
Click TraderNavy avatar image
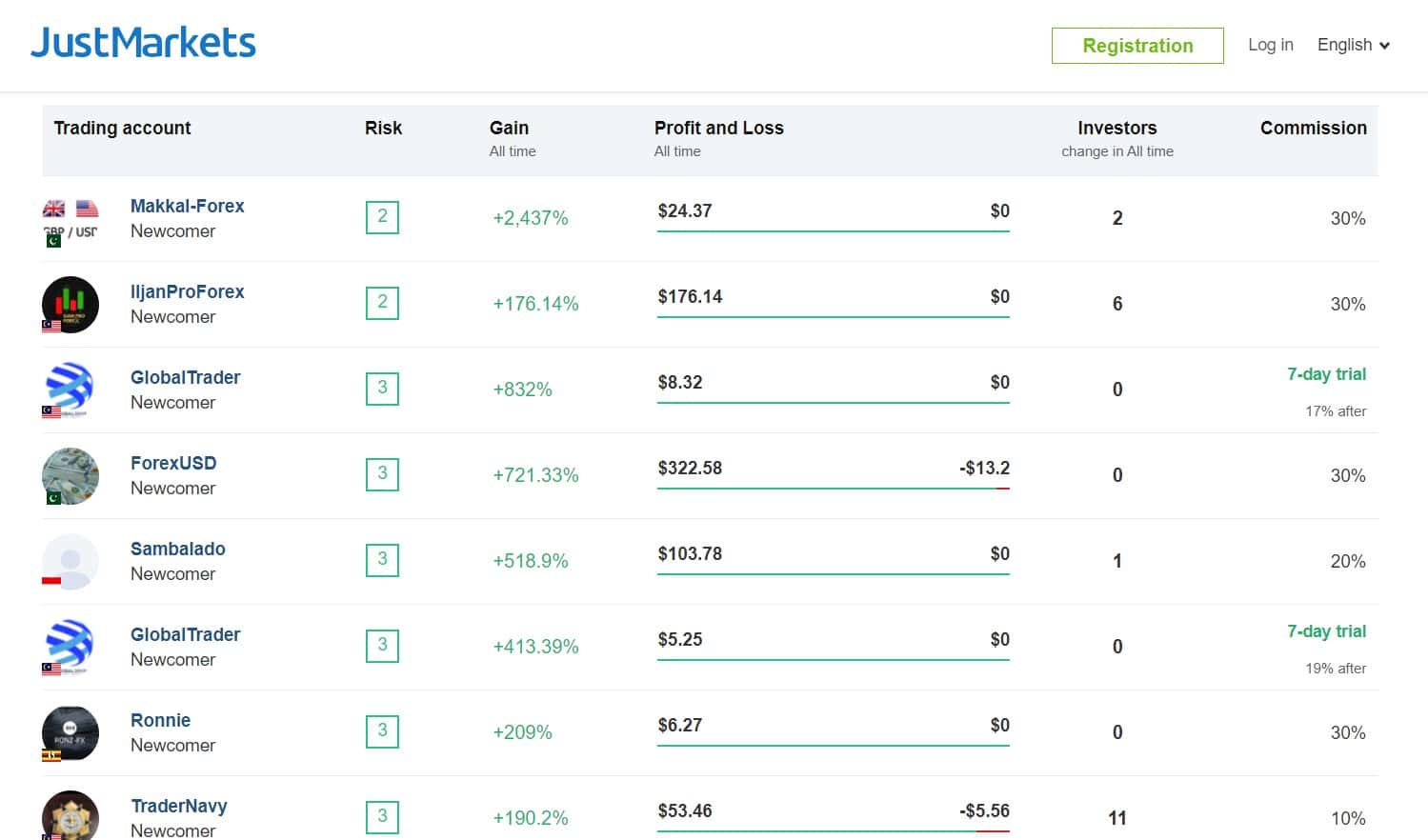tap(70, 815)
